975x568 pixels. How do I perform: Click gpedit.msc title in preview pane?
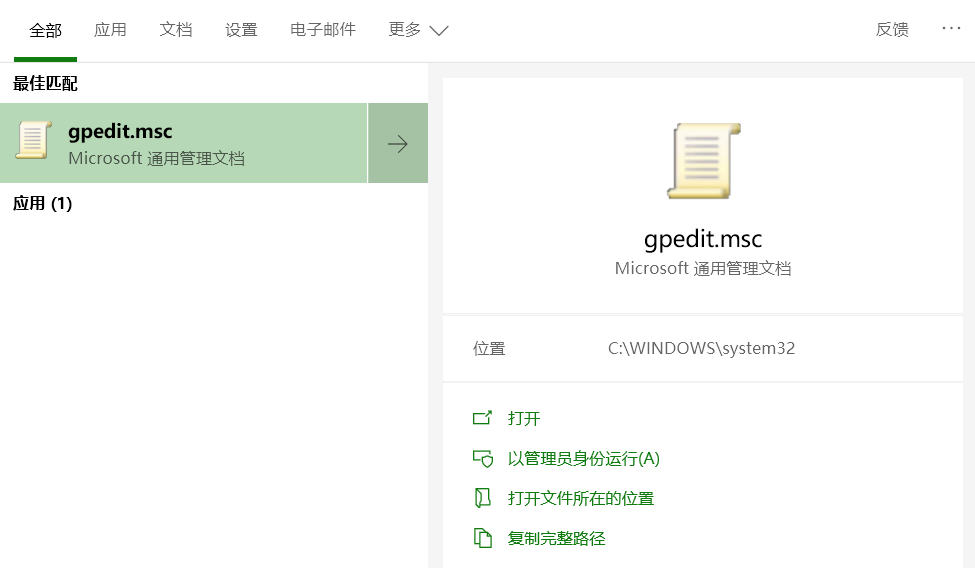[x=703, y=240]
